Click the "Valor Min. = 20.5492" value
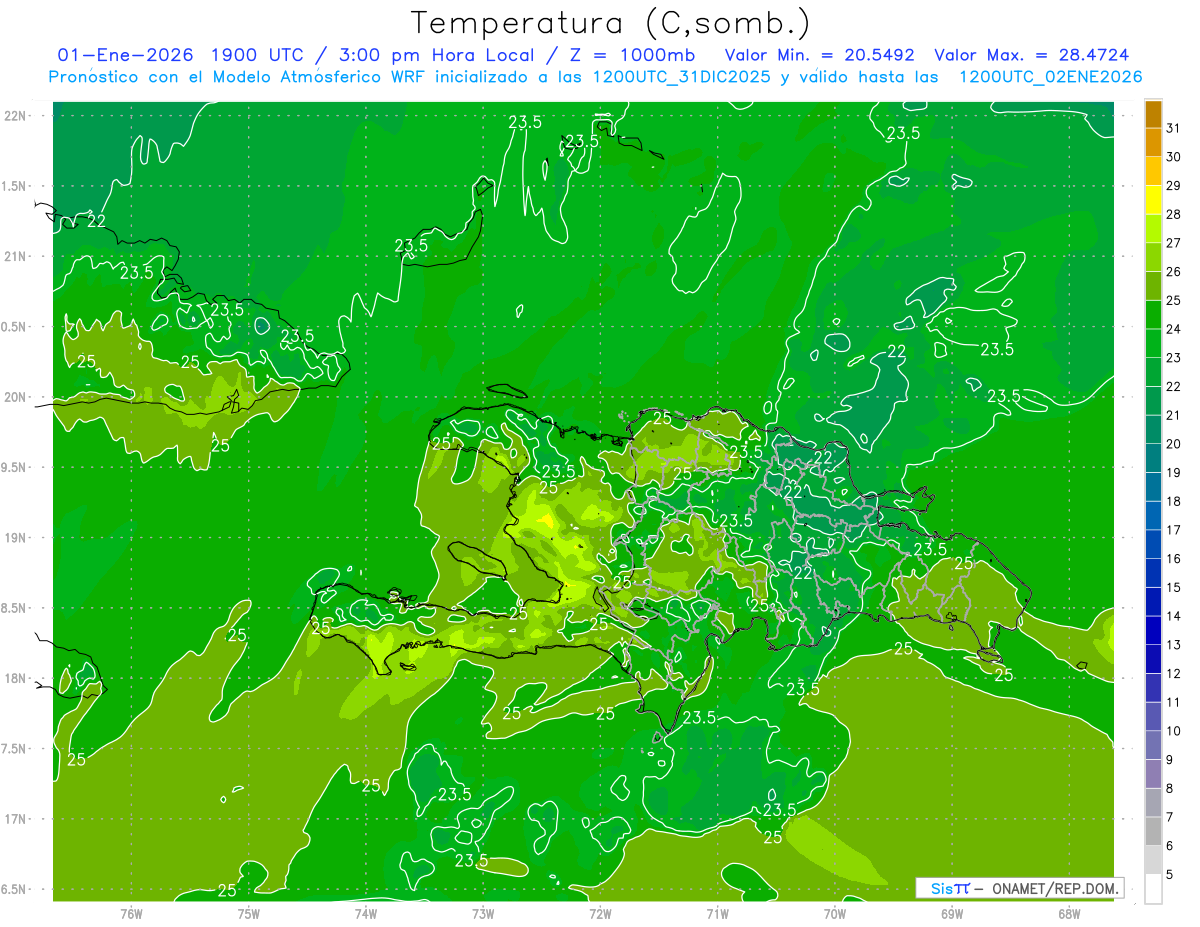 pyautogui.click(x=820, y=55)
